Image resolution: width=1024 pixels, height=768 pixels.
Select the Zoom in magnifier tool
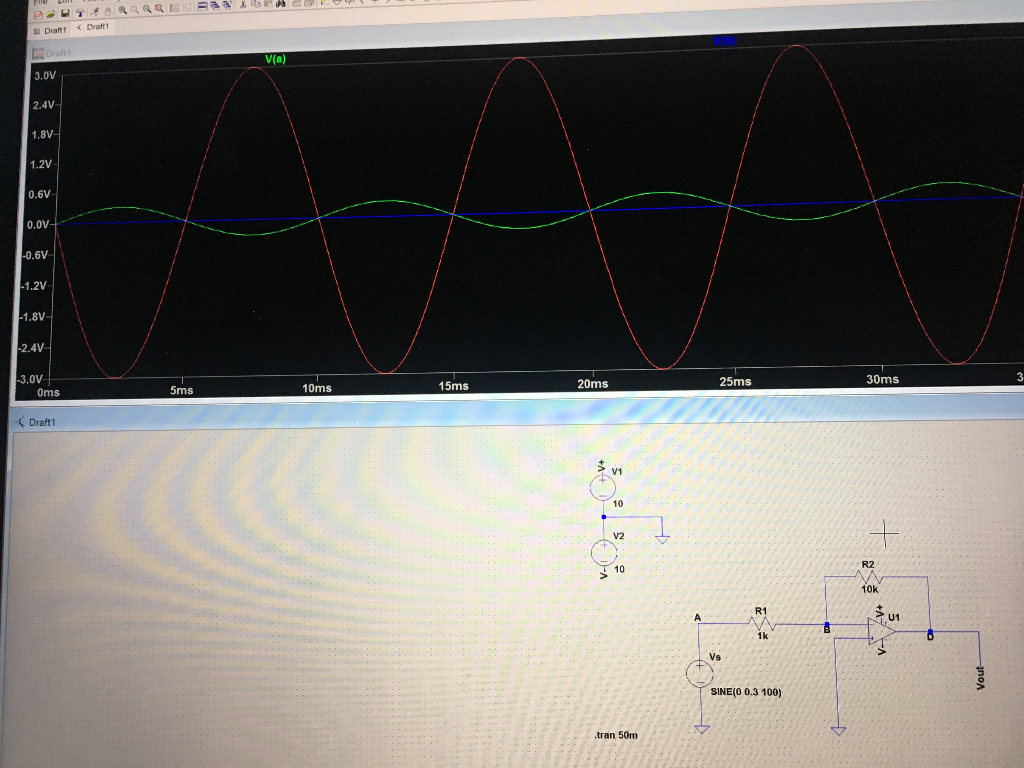[123, 10]
